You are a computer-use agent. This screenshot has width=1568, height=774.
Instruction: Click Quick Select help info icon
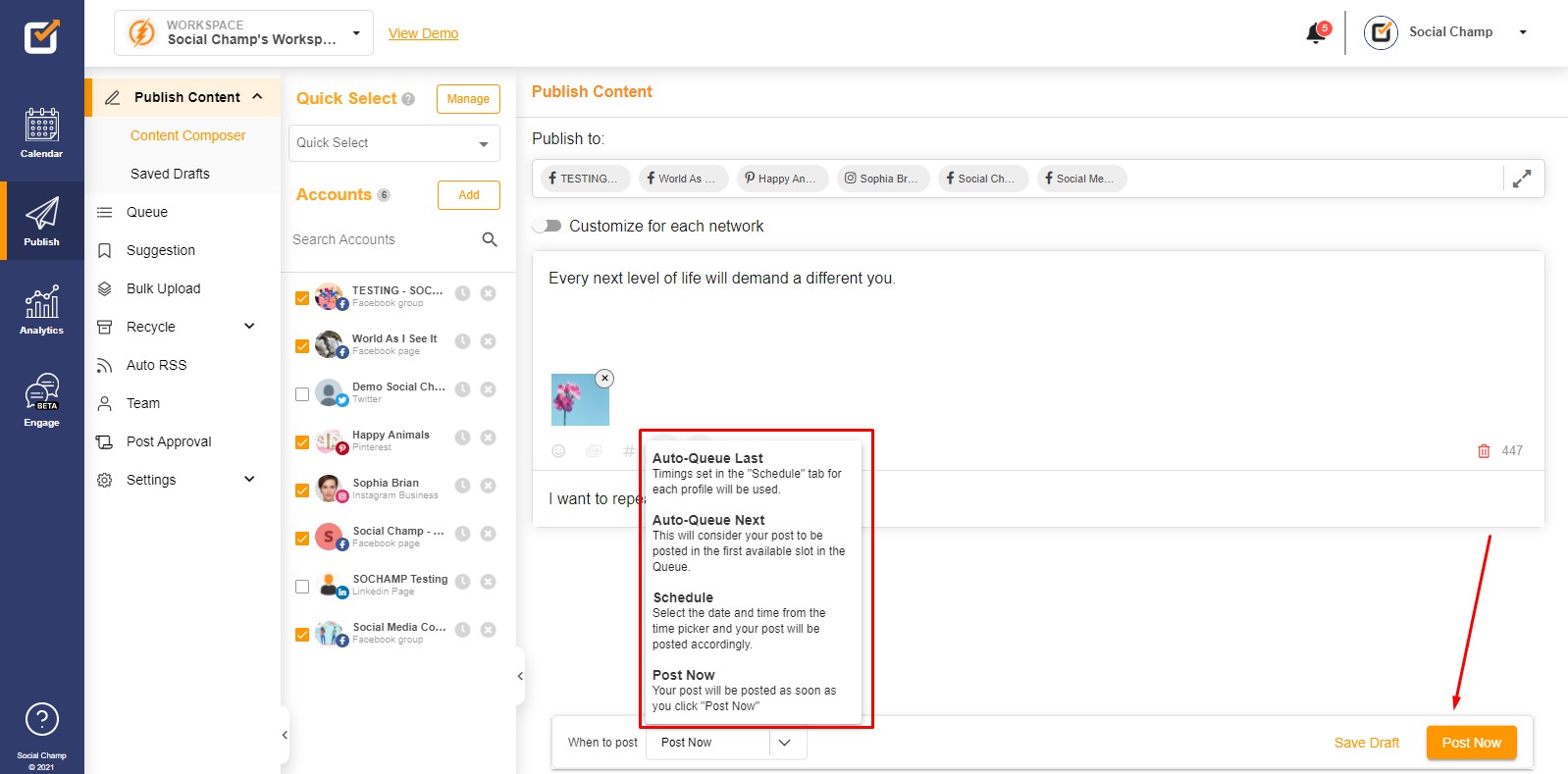point(408,99)
